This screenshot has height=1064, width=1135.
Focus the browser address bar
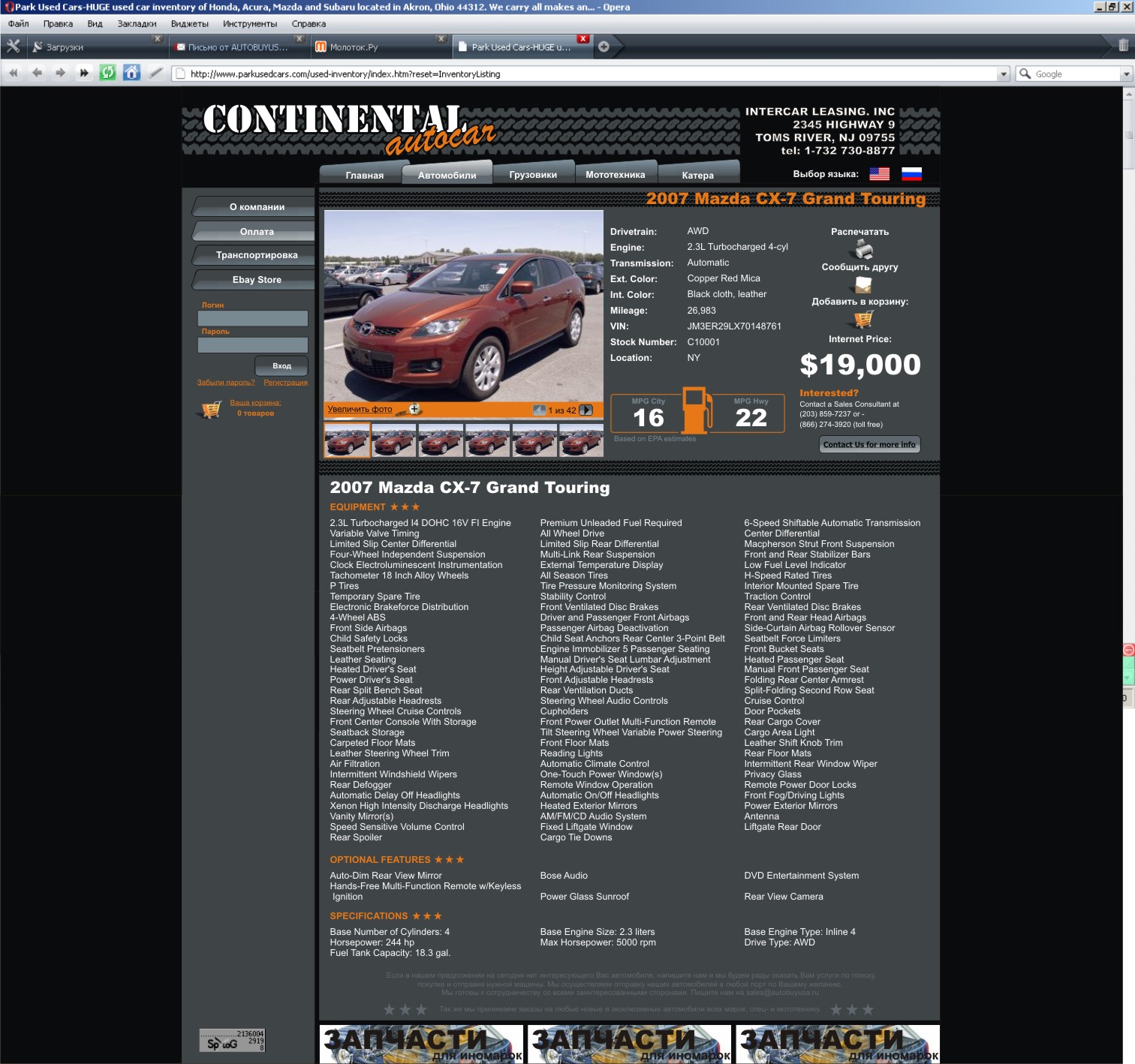589,74
